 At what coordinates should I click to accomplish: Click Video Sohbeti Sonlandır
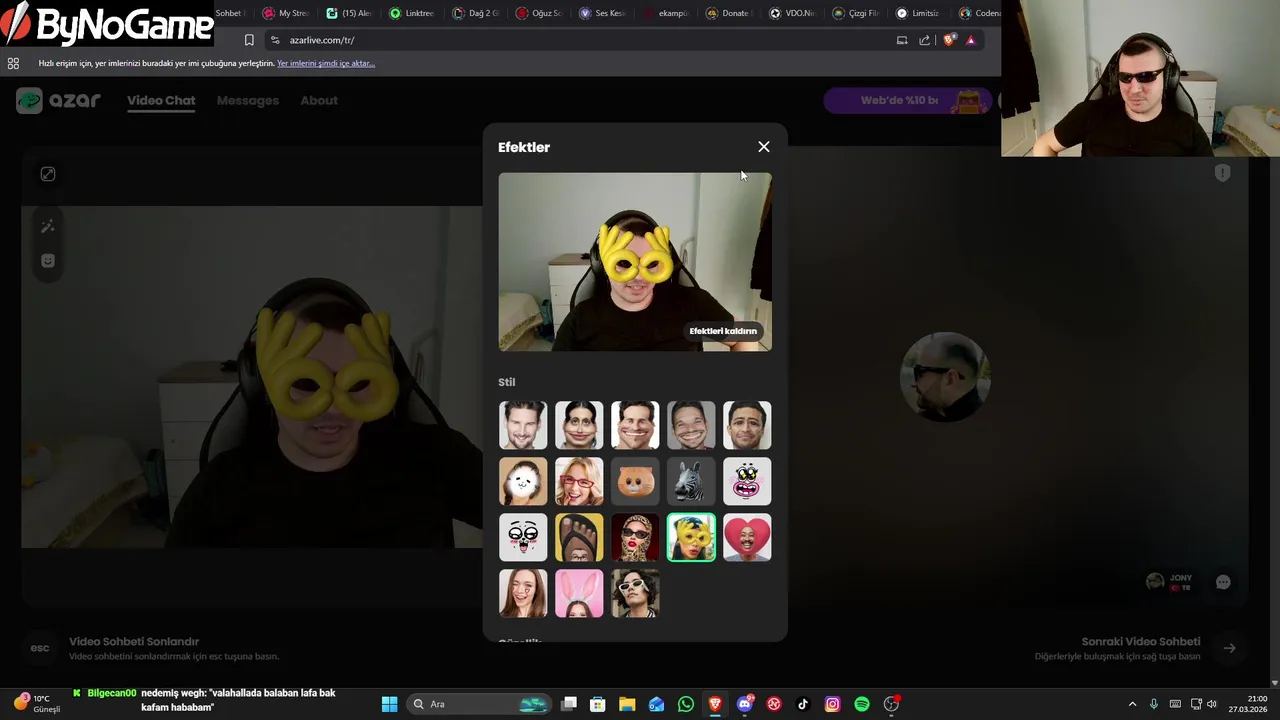click(134, 642)
